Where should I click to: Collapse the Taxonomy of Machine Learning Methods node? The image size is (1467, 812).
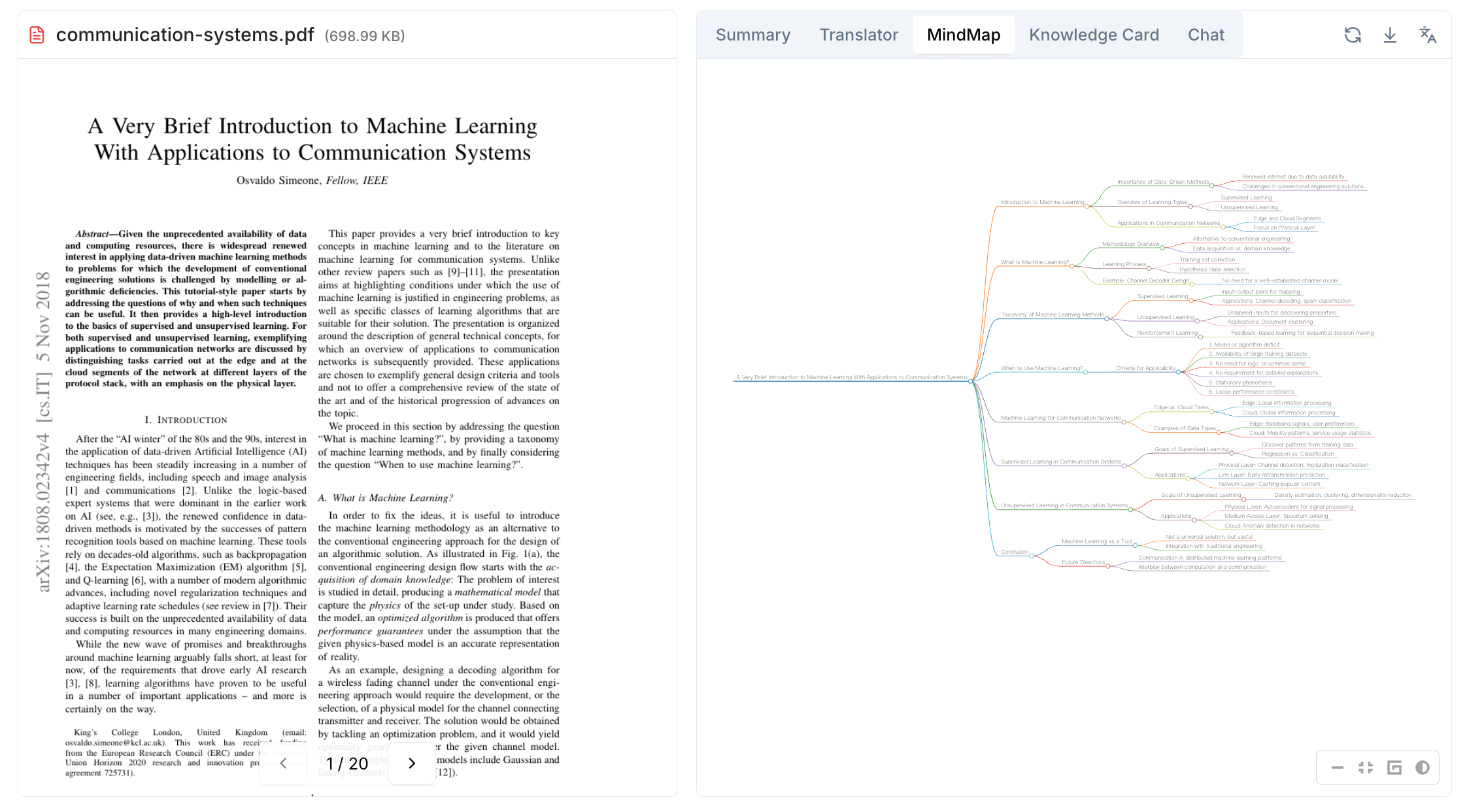pos(1107,319)
